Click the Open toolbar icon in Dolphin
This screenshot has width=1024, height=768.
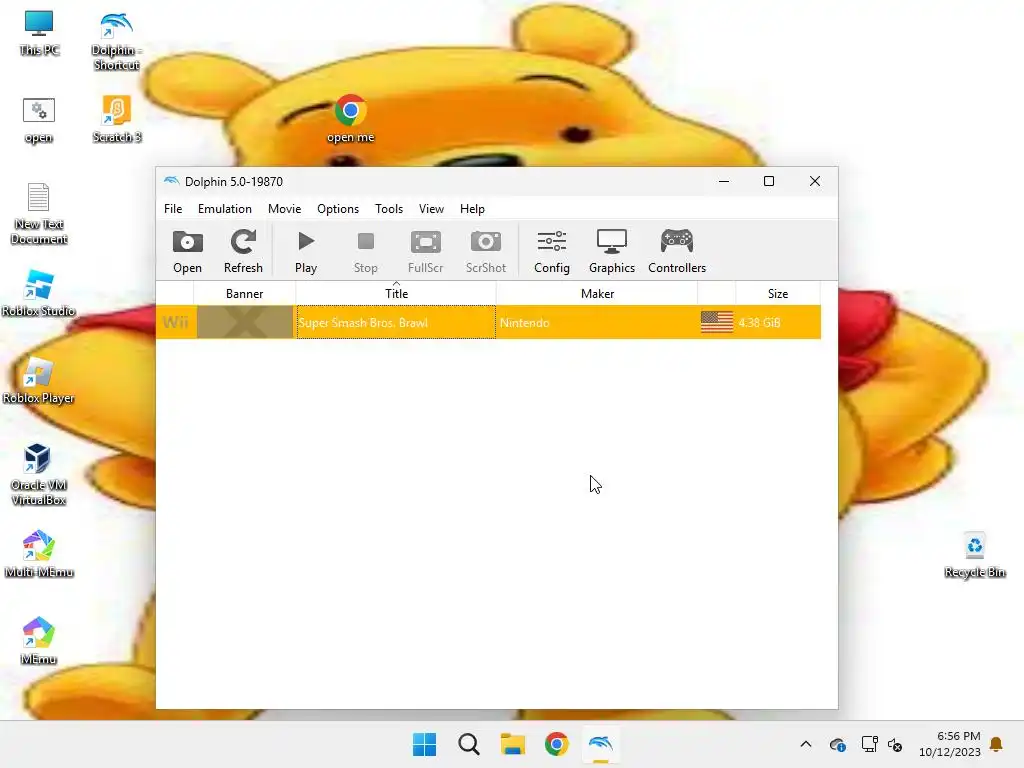tap(187, 251)
